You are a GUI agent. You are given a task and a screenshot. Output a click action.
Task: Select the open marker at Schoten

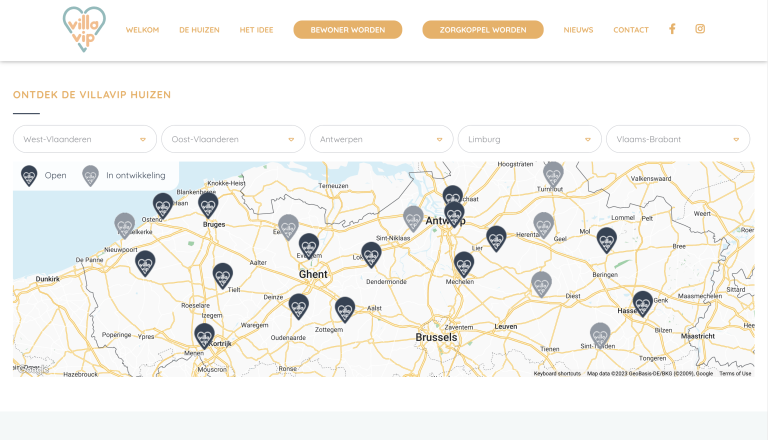pyautogui.click(x=453, y=195)
